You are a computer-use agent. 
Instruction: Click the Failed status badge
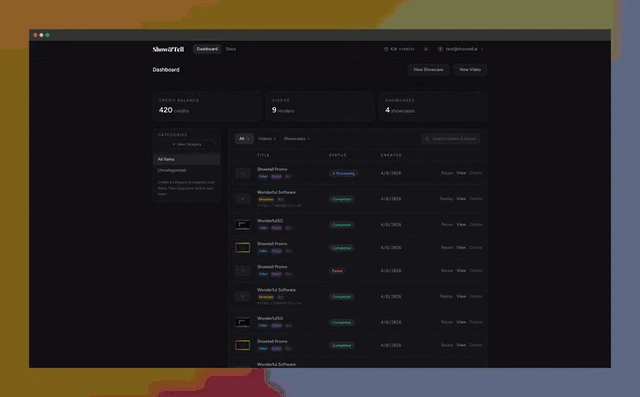(337, 271)
